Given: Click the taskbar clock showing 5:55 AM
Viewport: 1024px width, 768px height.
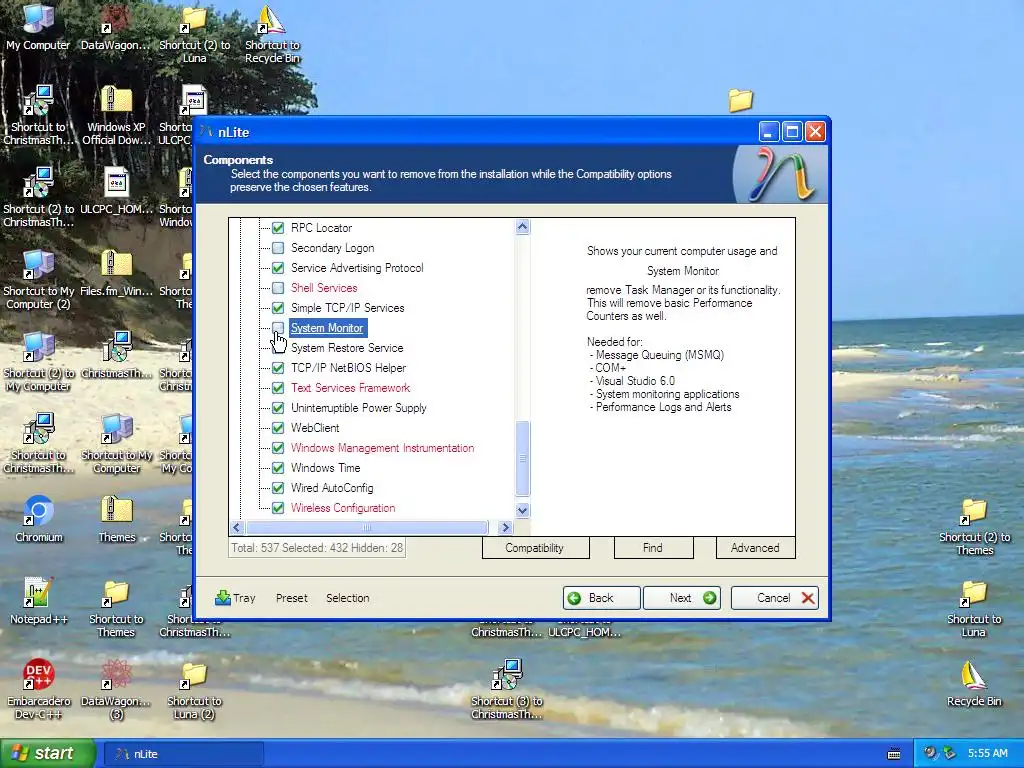Looking at the screenshot, I should tap(987, 753).
